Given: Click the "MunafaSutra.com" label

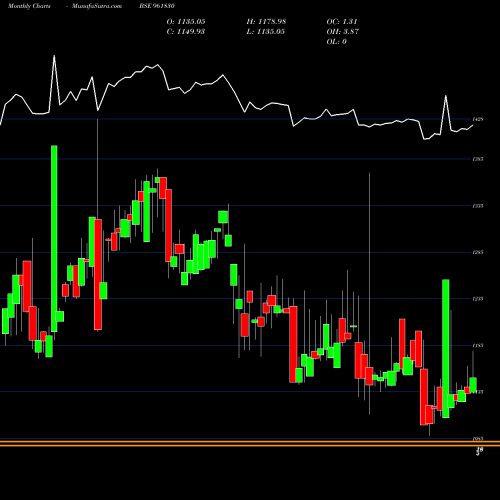Looking at the screenshot, I should tap(97, 6).
